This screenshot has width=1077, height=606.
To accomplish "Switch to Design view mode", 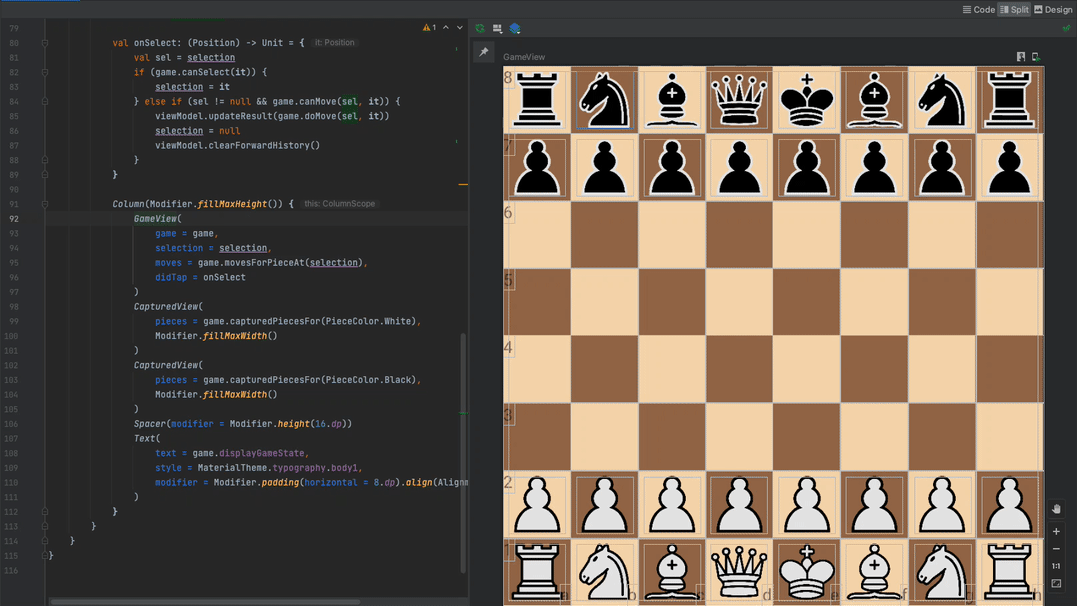I will (x=1053, y=10).
